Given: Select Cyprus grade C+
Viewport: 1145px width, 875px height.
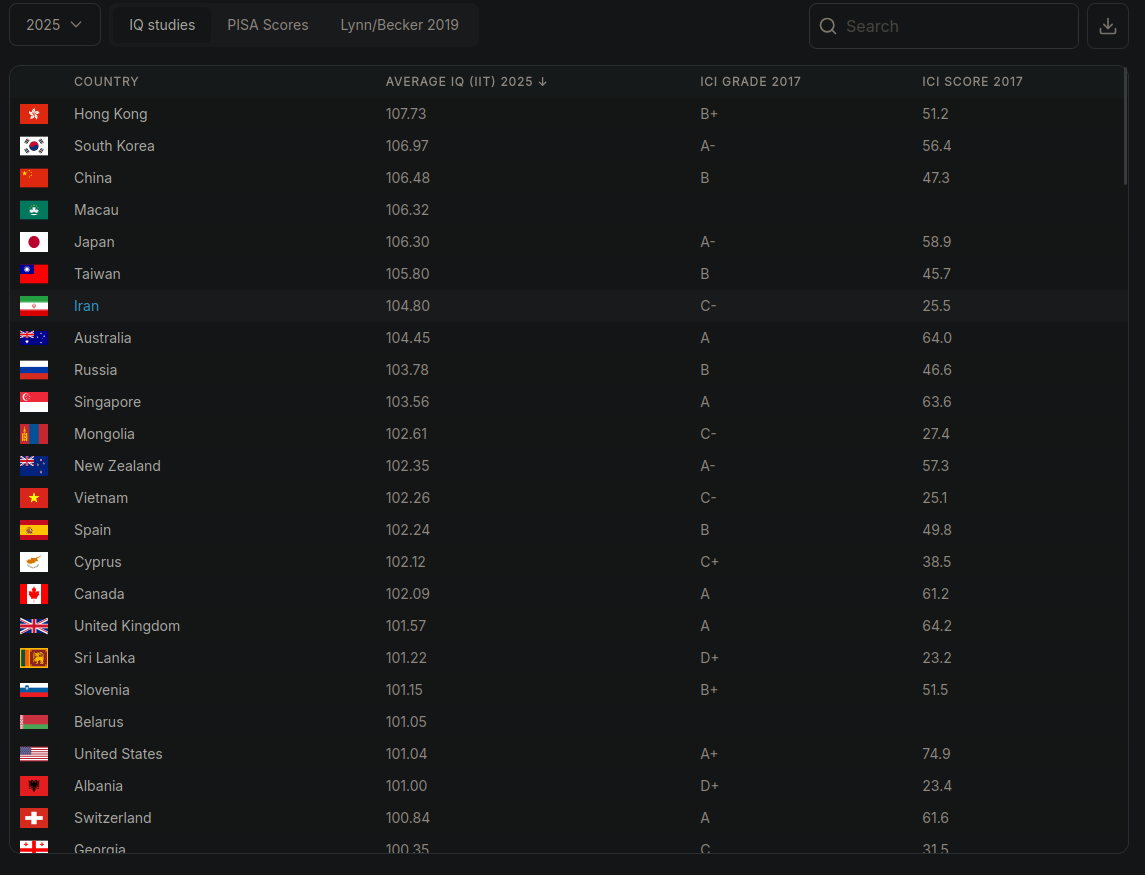Looking at the screenshot, I should (709, 562).
